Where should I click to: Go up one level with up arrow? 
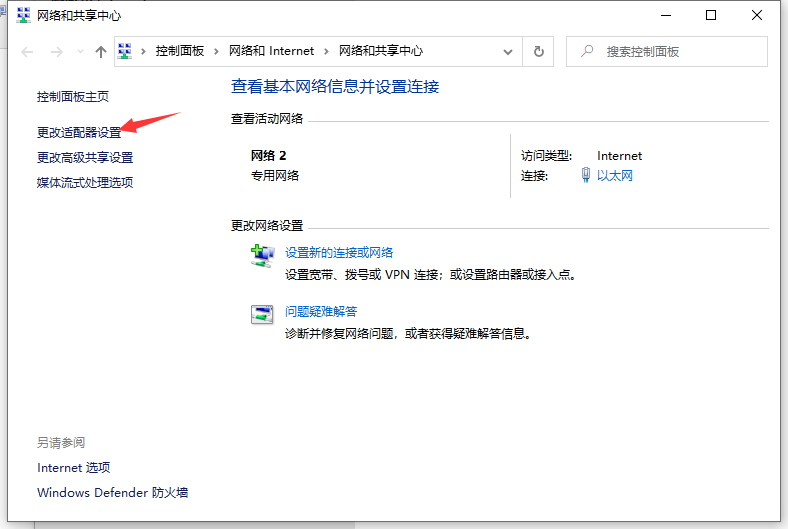100,51
